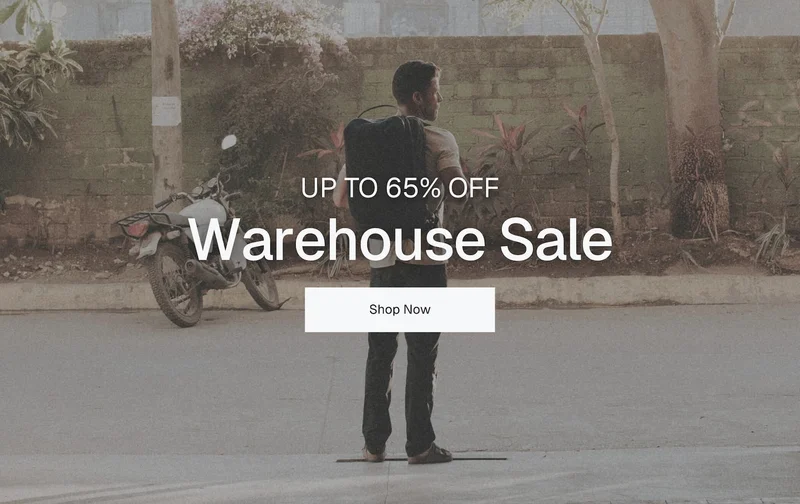Click the Shop Now button

[x=399, y=310]
